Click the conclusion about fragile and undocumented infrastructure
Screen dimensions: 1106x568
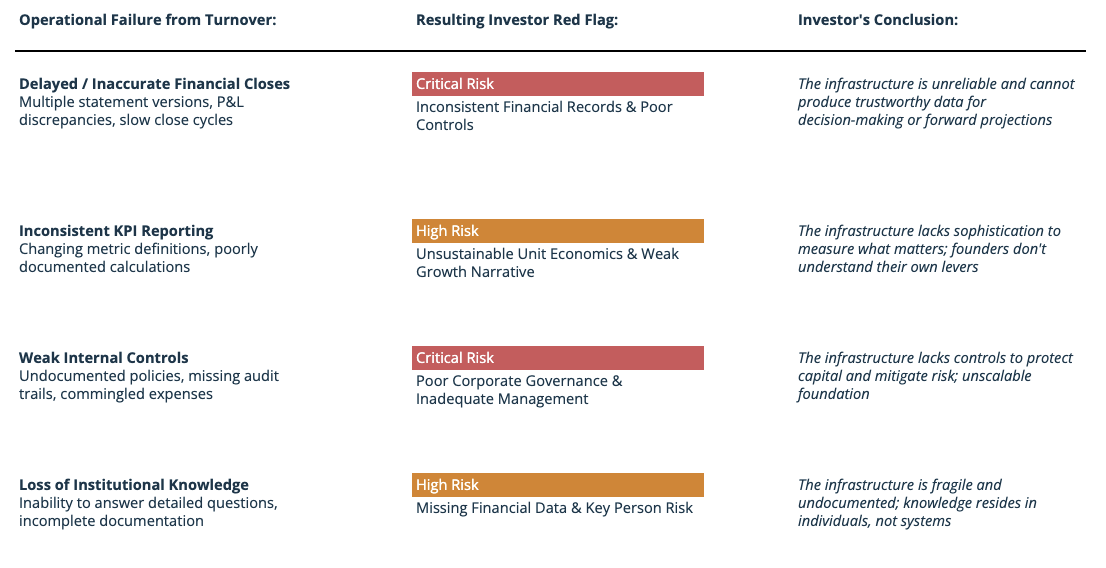click(x=917, y=503)
